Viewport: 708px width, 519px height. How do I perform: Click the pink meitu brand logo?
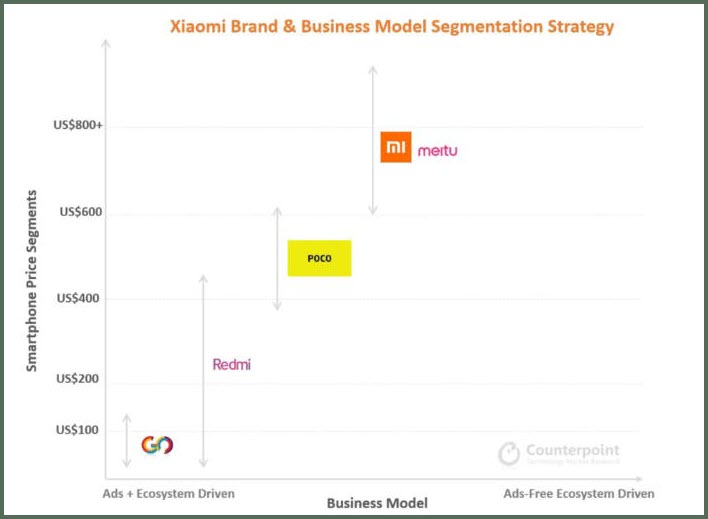pos(437,150)
